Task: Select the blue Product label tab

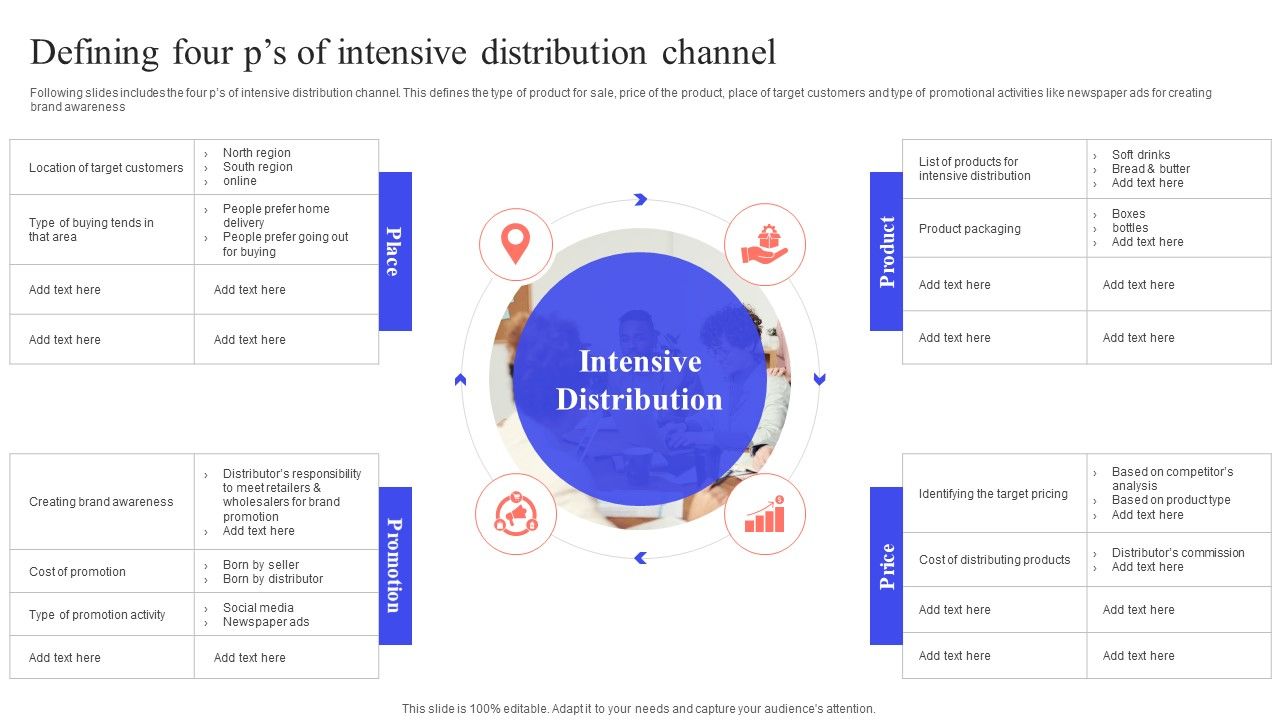Action: click(886, 251)
